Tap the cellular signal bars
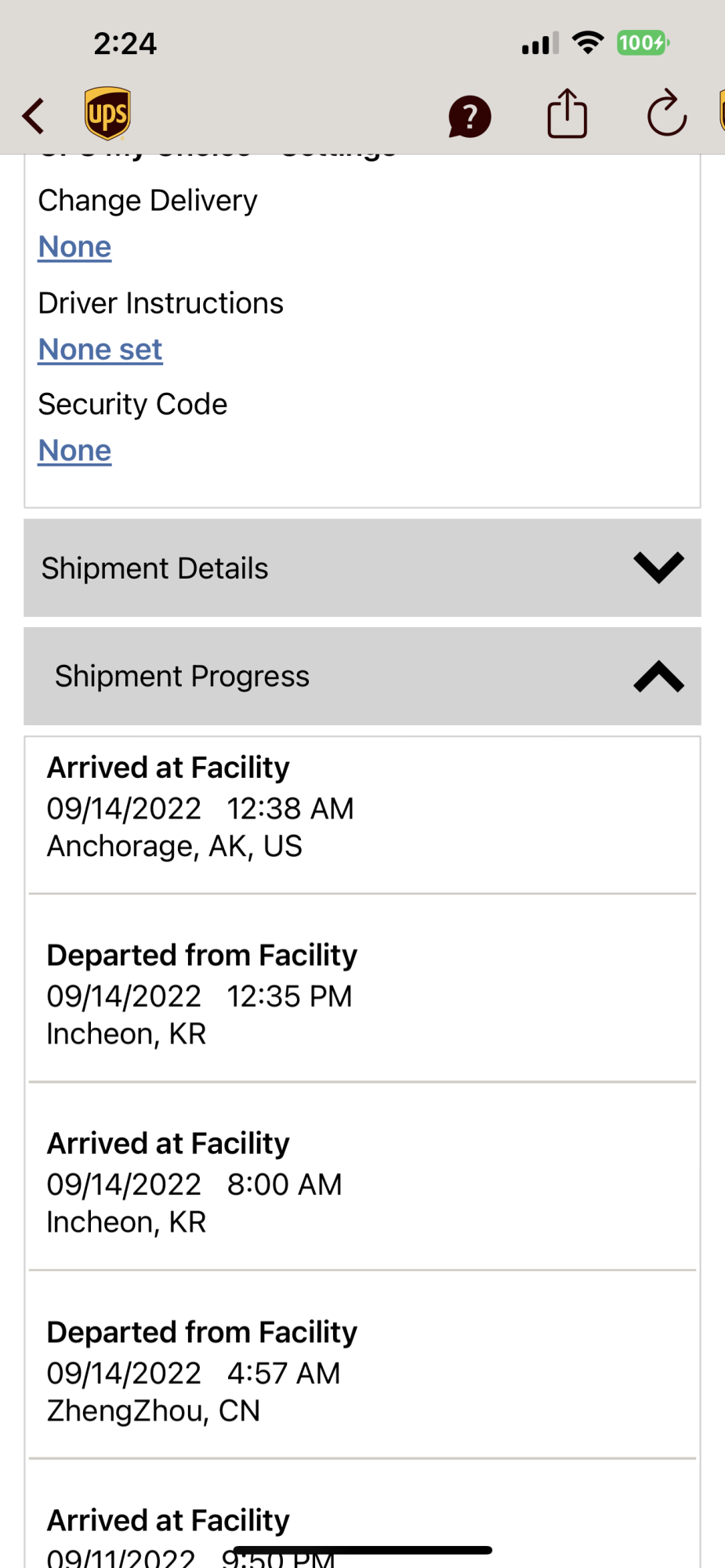725x1568 pixels. 541,44
